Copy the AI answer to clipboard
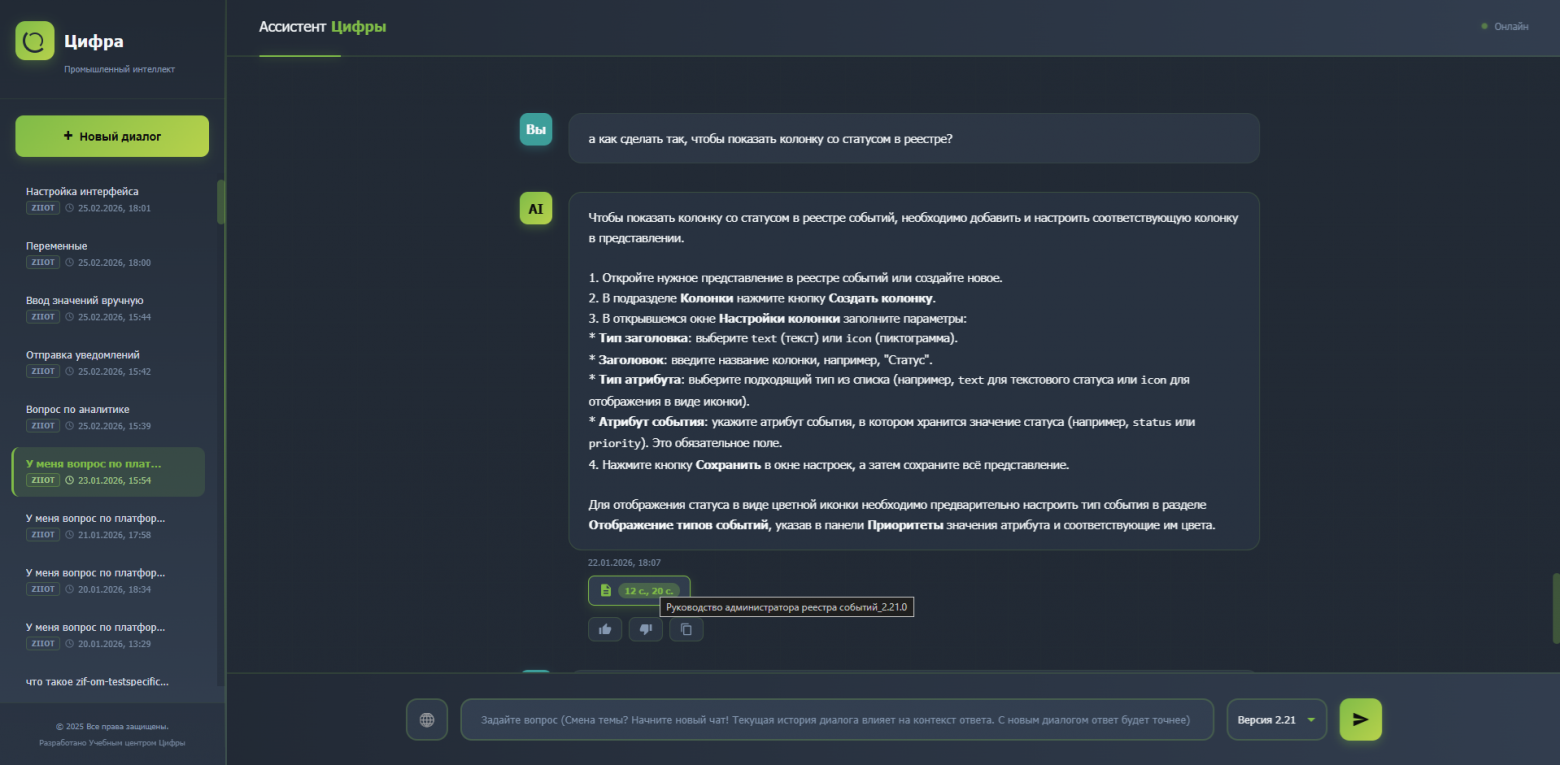Screen dimensions: 1560x765 coord(686,629)
